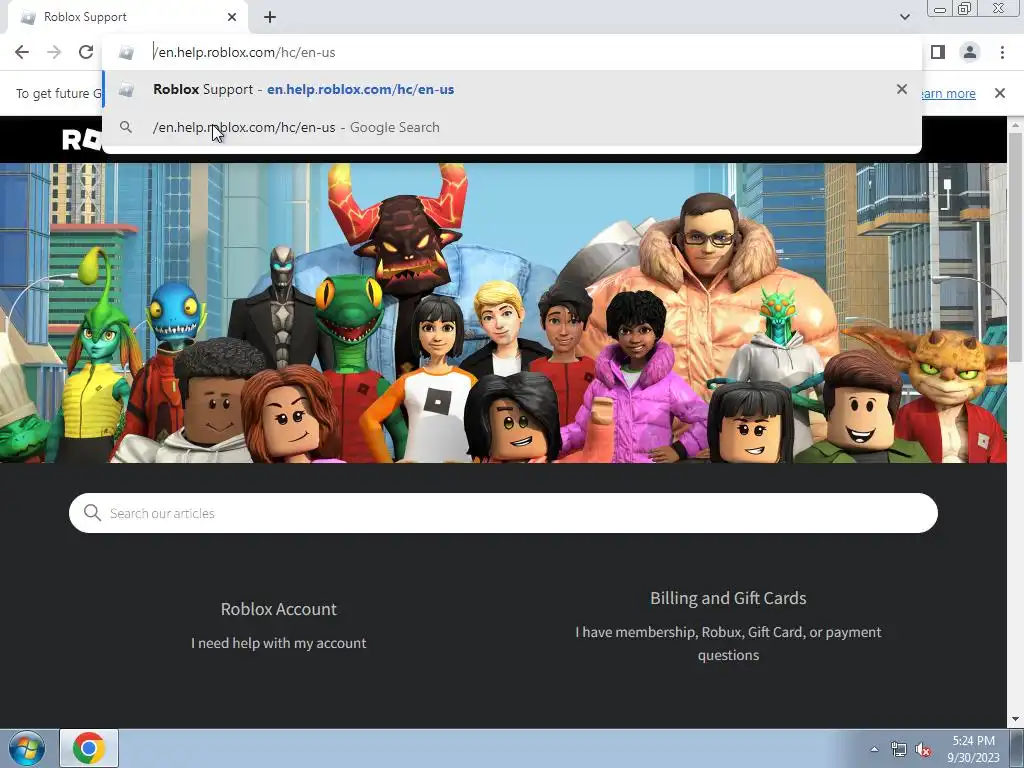Viewport: 1024px width, 768px height.
Task: Open the Windows Start button
Action: (27, 748)
